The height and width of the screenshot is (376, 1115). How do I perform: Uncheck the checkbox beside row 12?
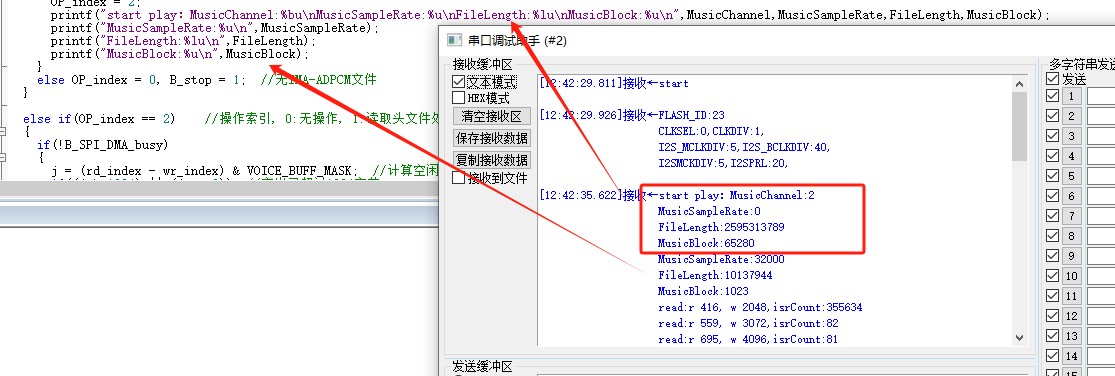click(x=1052, y=316)
